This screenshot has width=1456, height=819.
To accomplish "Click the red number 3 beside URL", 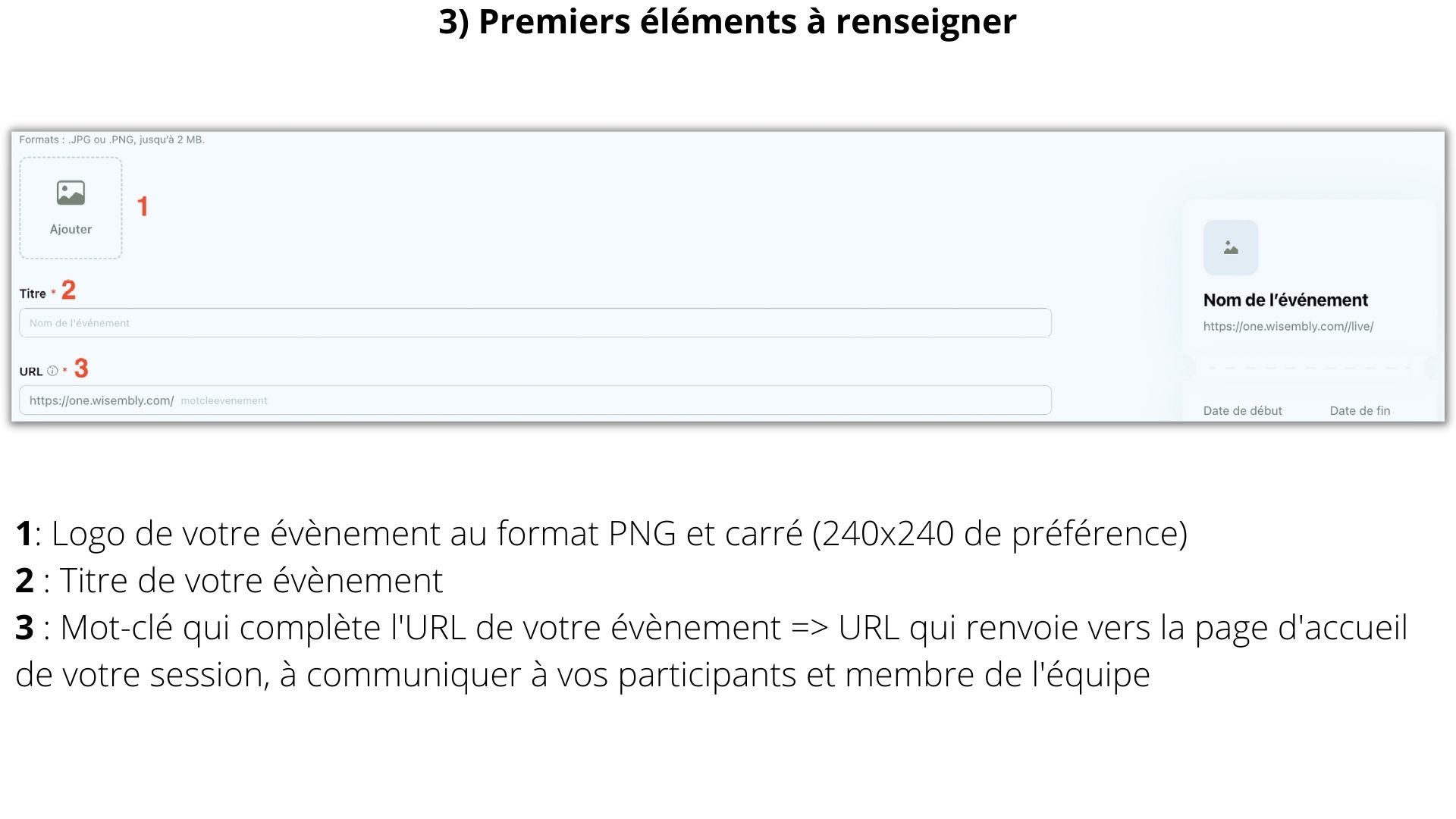I will point(81,369).
